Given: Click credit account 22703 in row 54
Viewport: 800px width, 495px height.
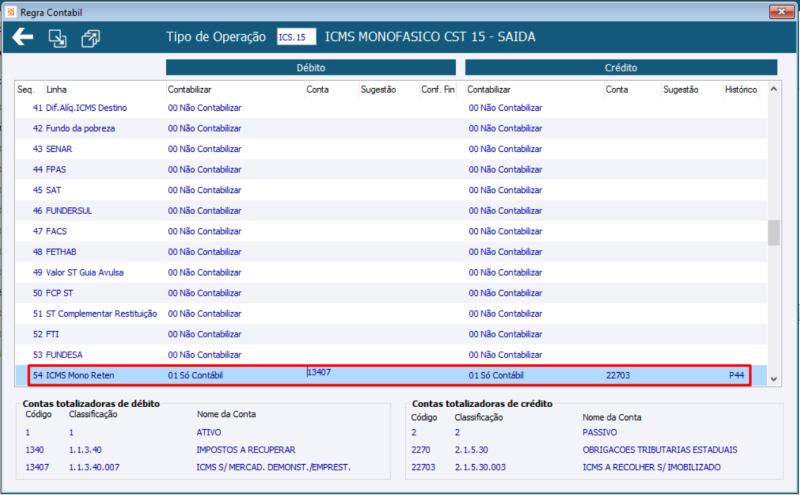Looking at the screenshot, I should pyautogui.click(x=618, y=375).
